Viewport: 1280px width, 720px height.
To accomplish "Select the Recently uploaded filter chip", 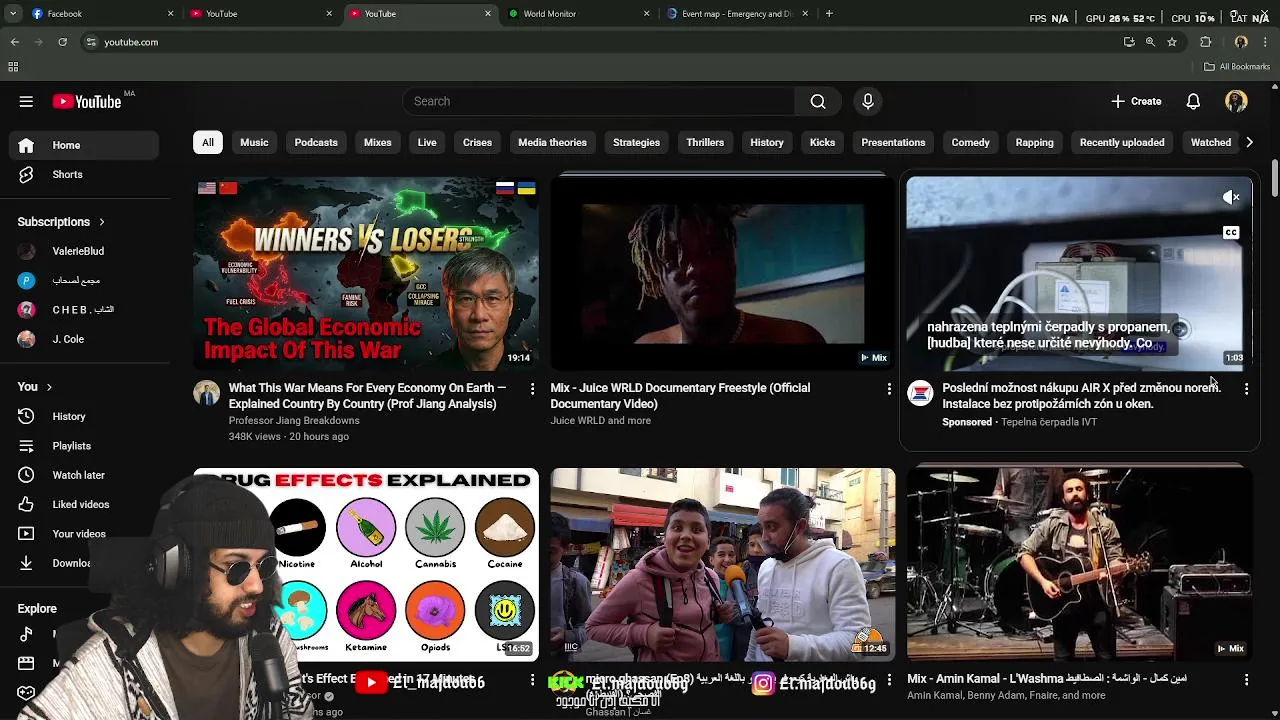I will point(1122,142).
